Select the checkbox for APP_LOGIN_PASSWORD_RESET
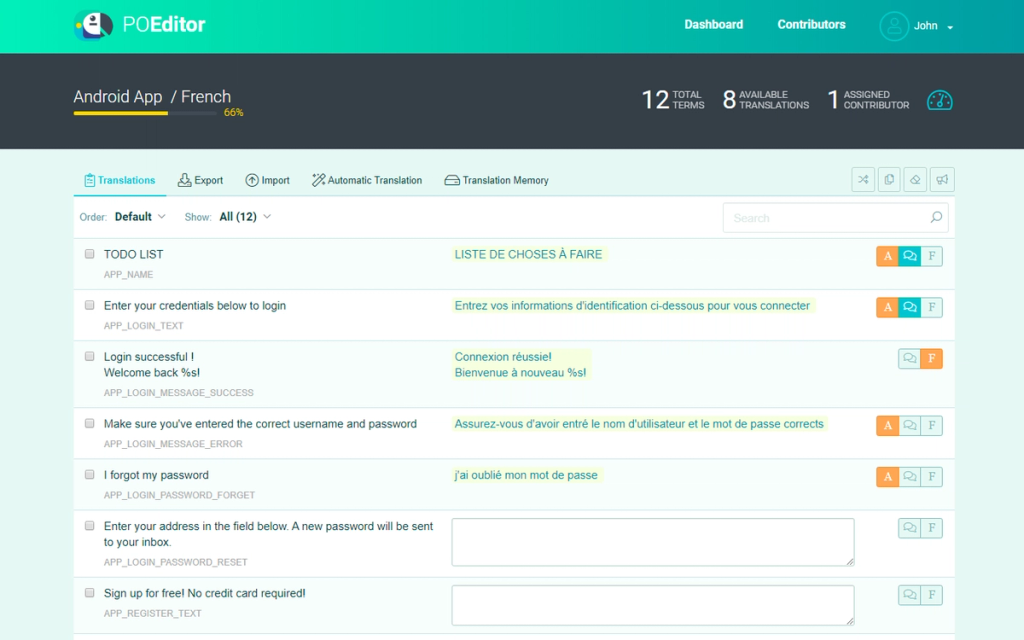Screen dimensions: 1024x640 89,526
